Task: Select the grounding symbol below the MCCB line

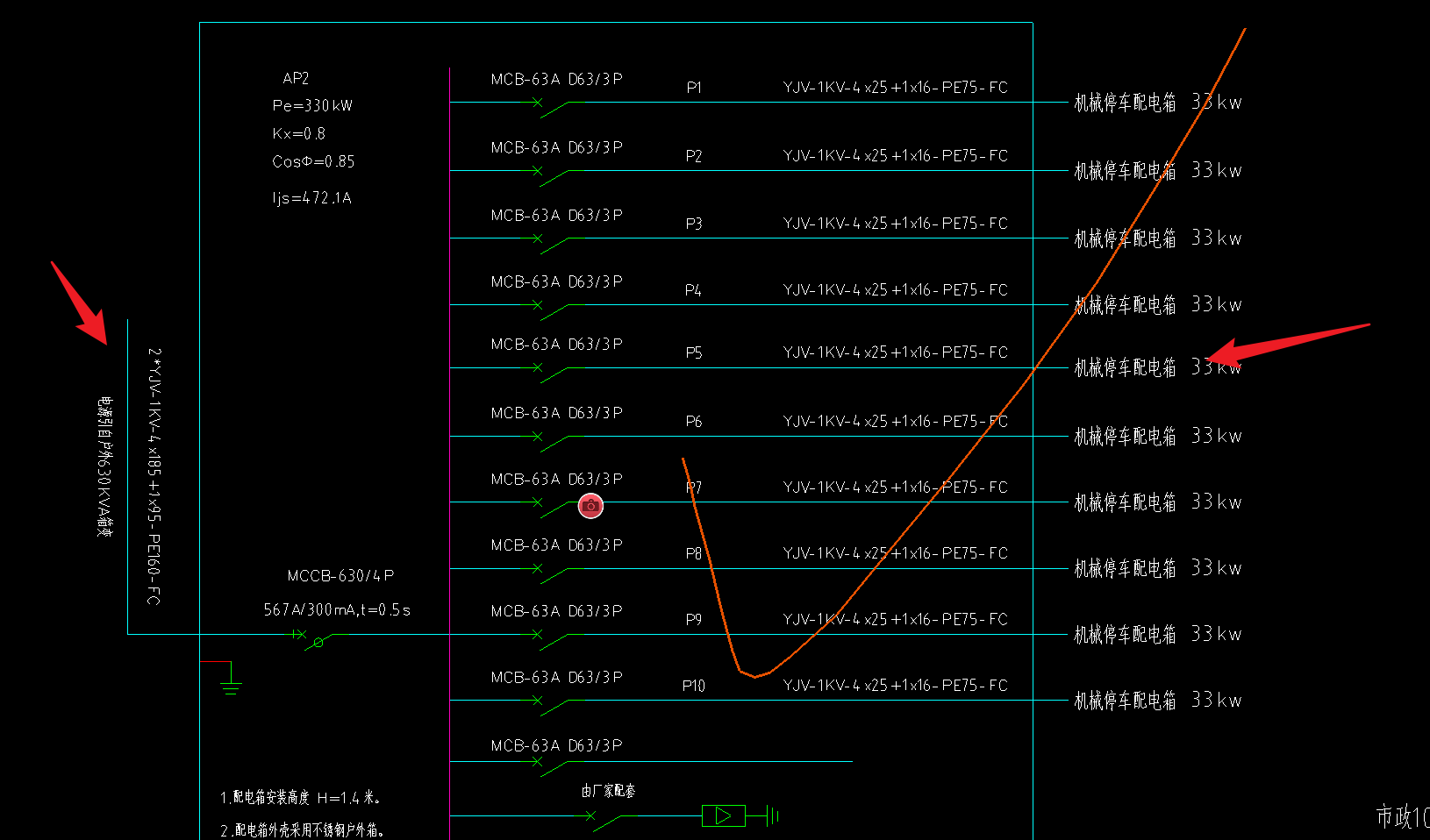Action: pos(230,679)
